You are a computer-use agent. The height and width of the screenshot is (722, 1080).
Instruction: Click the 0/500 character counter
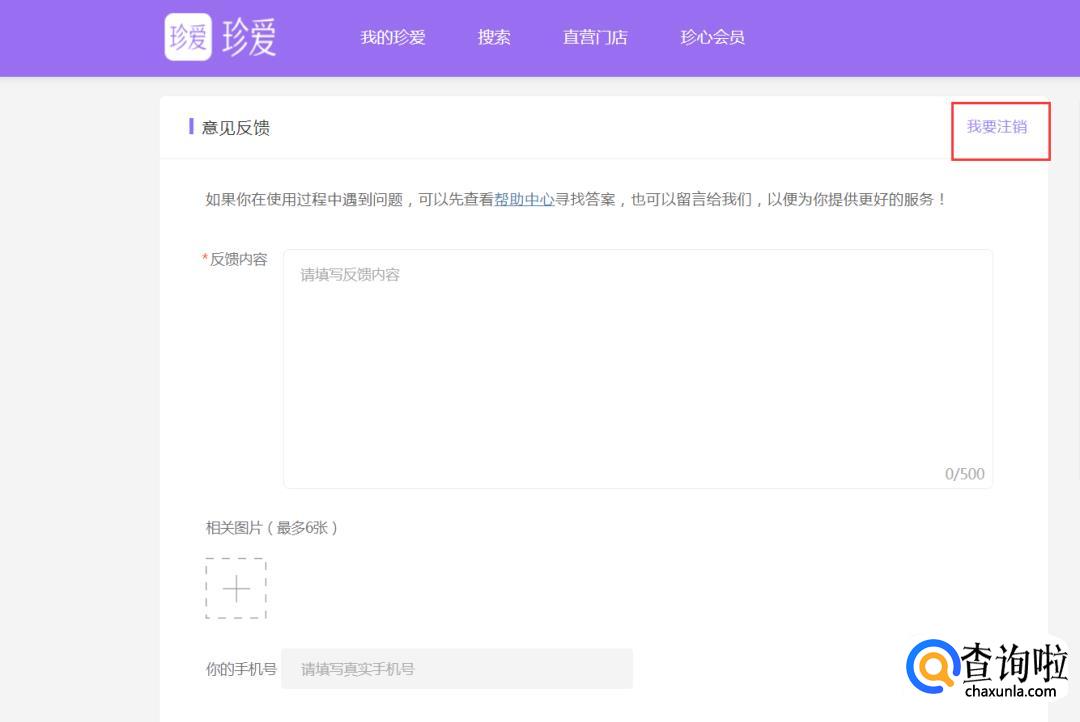tap(964, 474)
